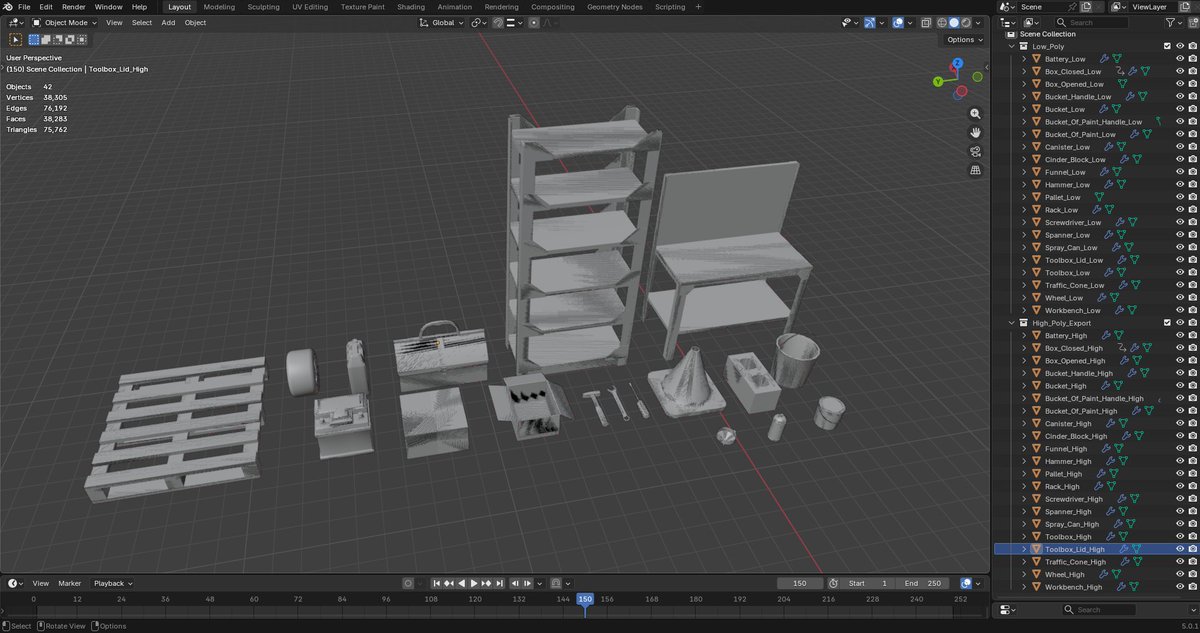Hide Pallet_High using eye icon

(x=1180, y=474)
